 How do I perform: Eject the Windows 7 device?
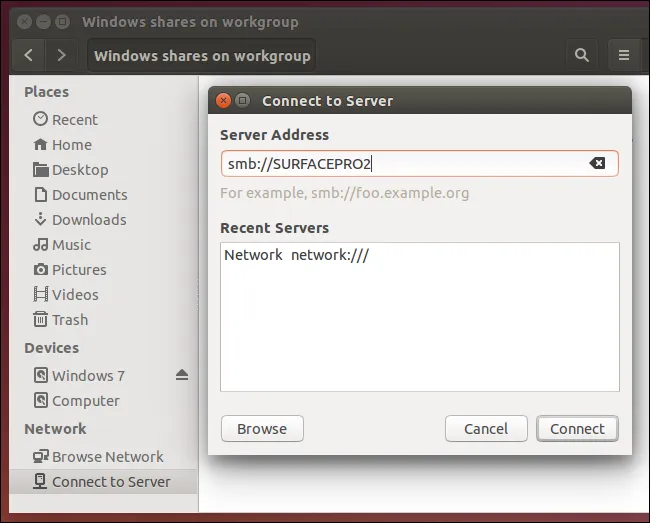[182, 375]
